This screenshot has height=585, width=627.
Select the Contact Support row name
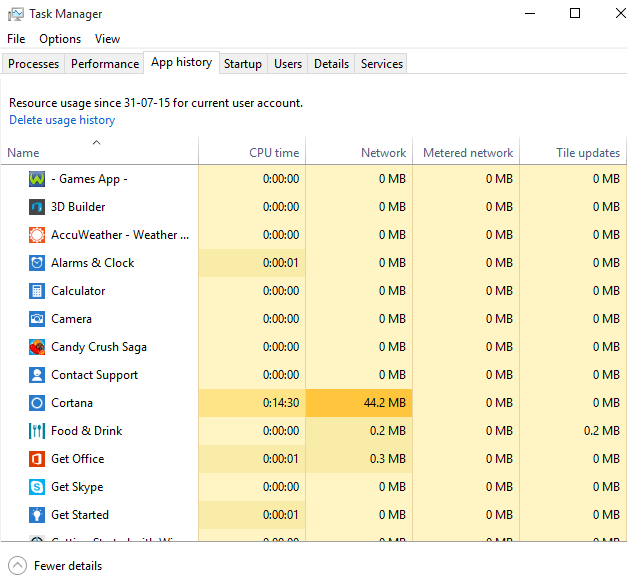tap(94, 375)
